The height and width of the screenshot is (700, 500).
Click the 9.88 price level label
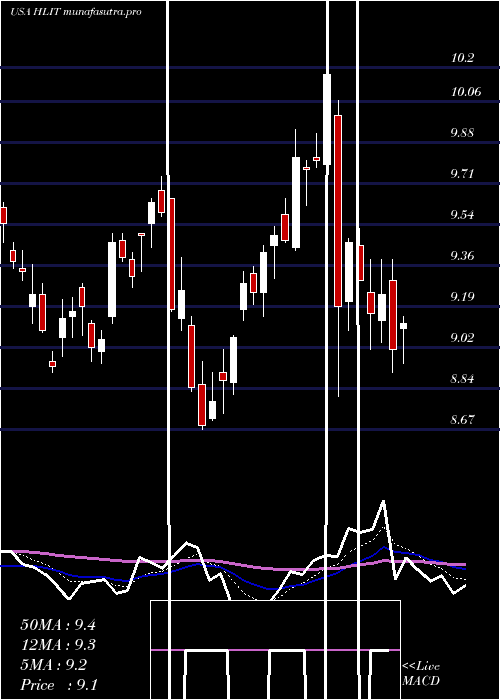pyautogui.click(x=464, y=133)
